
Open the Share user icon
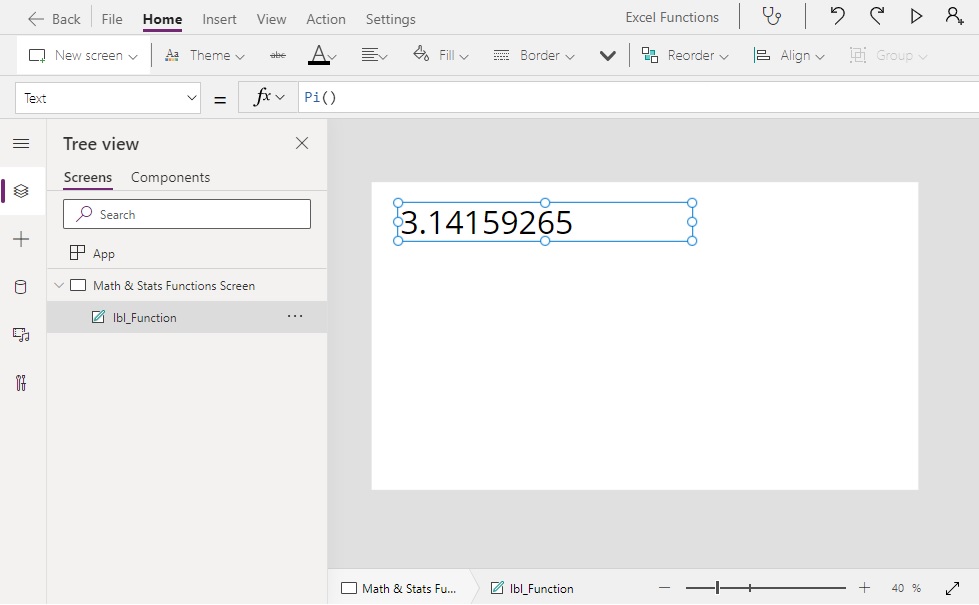point(954,16)
